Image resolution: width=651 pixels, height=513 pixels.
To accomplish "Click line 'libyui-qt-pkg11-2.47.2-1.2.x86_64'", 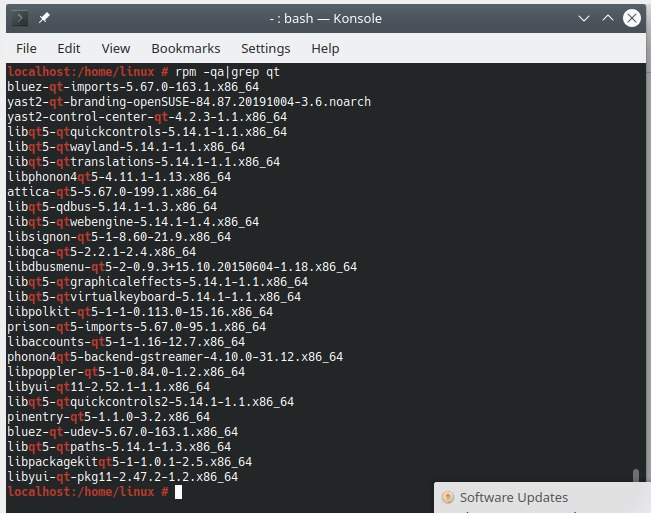I will pyautogui.click(x=122, y=476).
